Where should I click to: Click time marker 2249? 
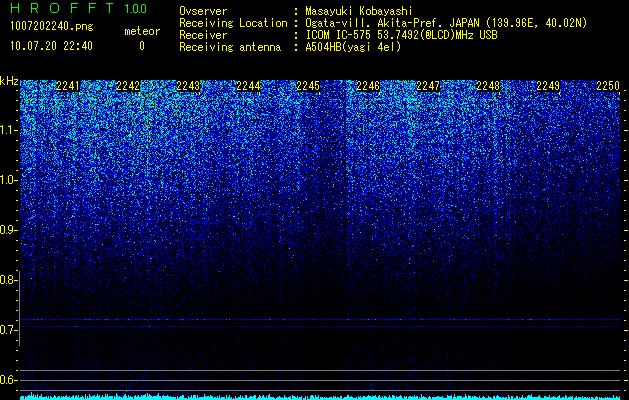click(548, 86)
